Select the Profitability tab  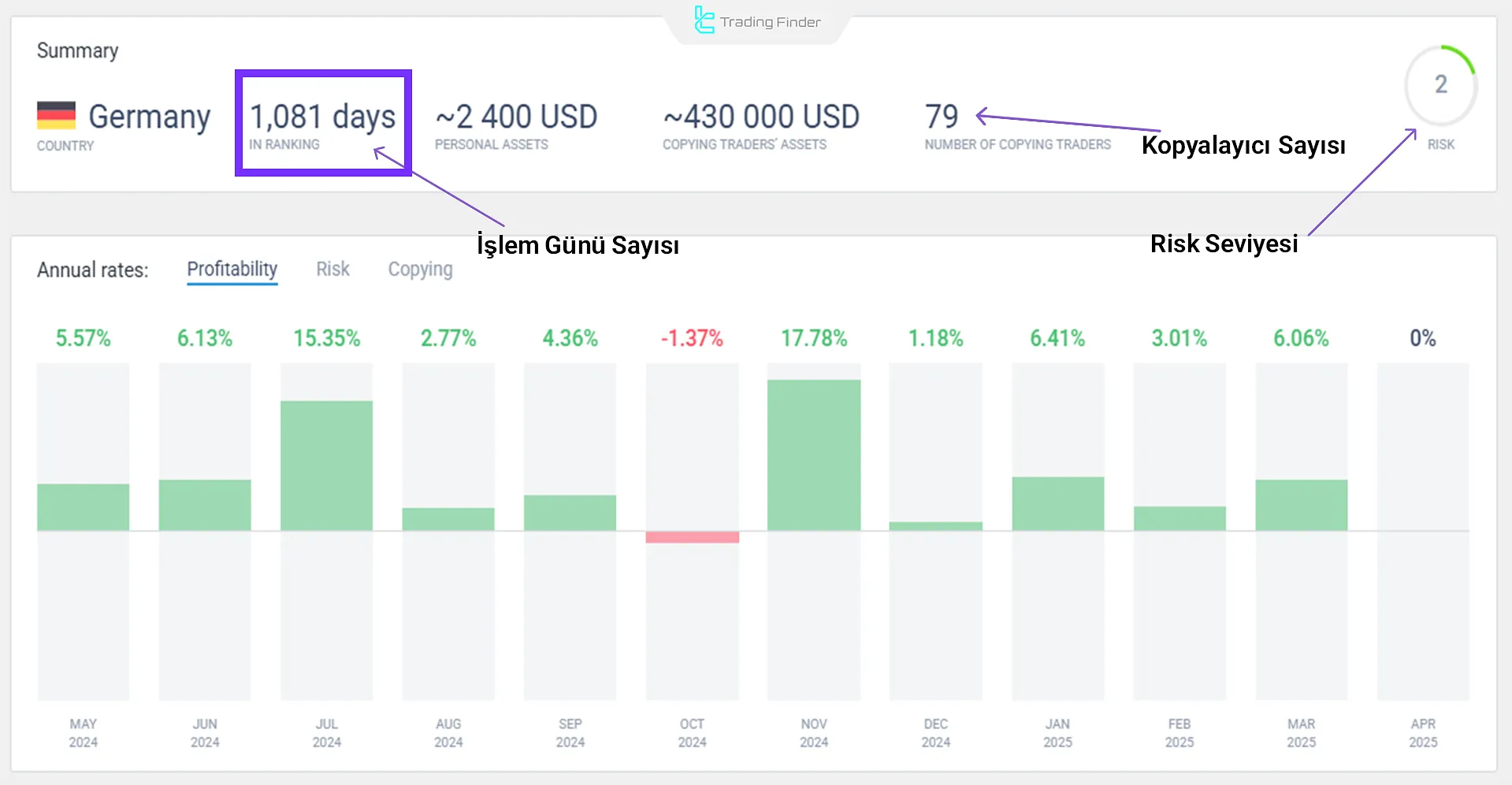232,269
